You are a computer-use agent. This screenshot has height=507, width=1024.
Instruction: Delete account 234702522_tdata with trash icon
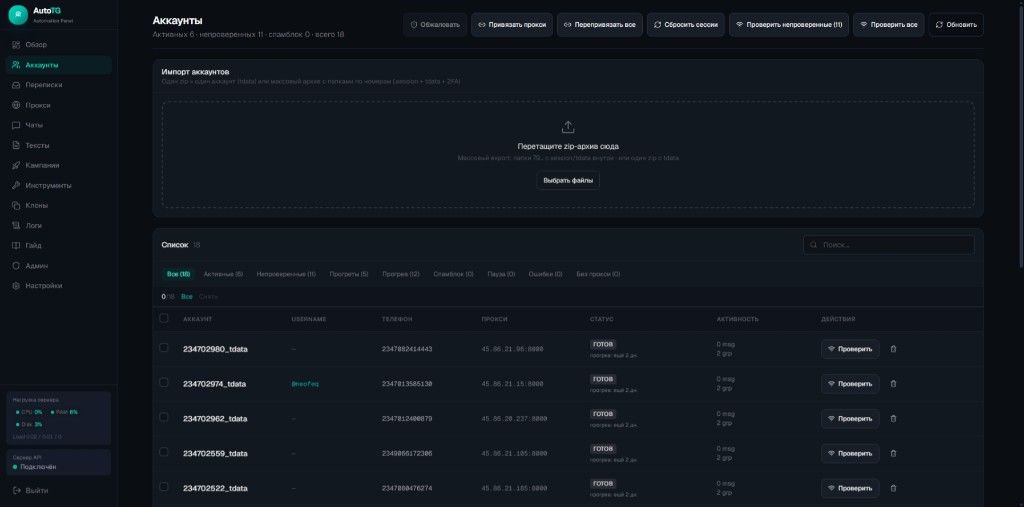(x=893, y=488)
